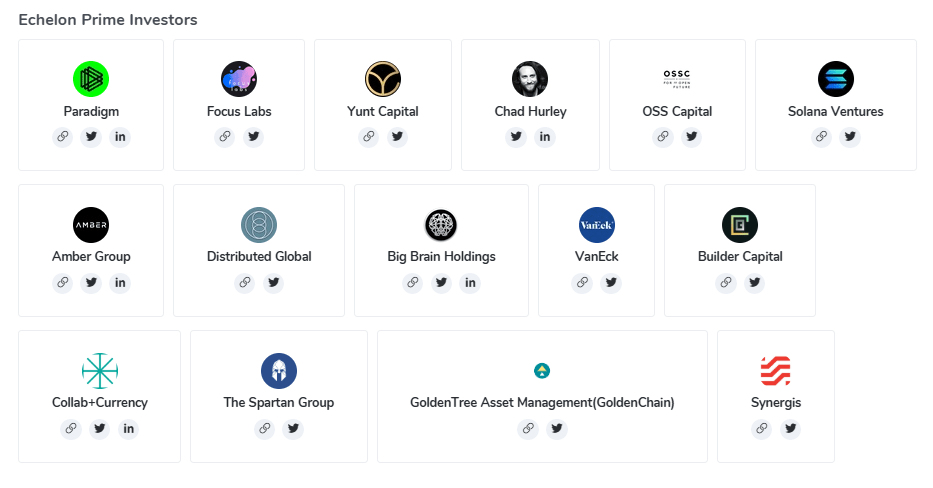This screenshot has width=933, height=488.
Task: Open The Spartan Group's Twitter icon
Action: 293,429
